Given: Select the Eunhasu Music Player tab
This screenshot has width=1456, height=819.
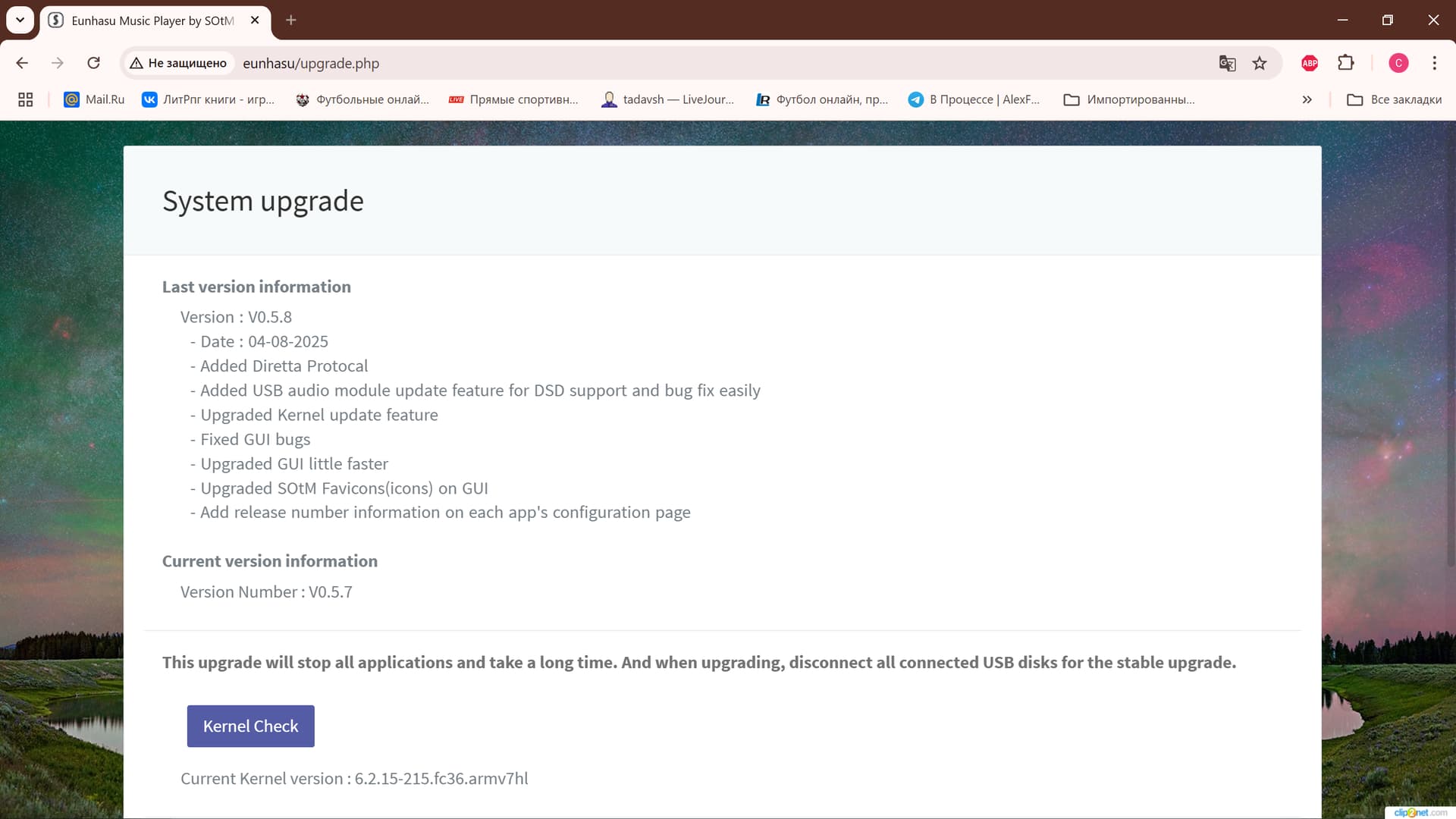Looking at the screenshot, I should pyautogui.click(x=154, y=20).
